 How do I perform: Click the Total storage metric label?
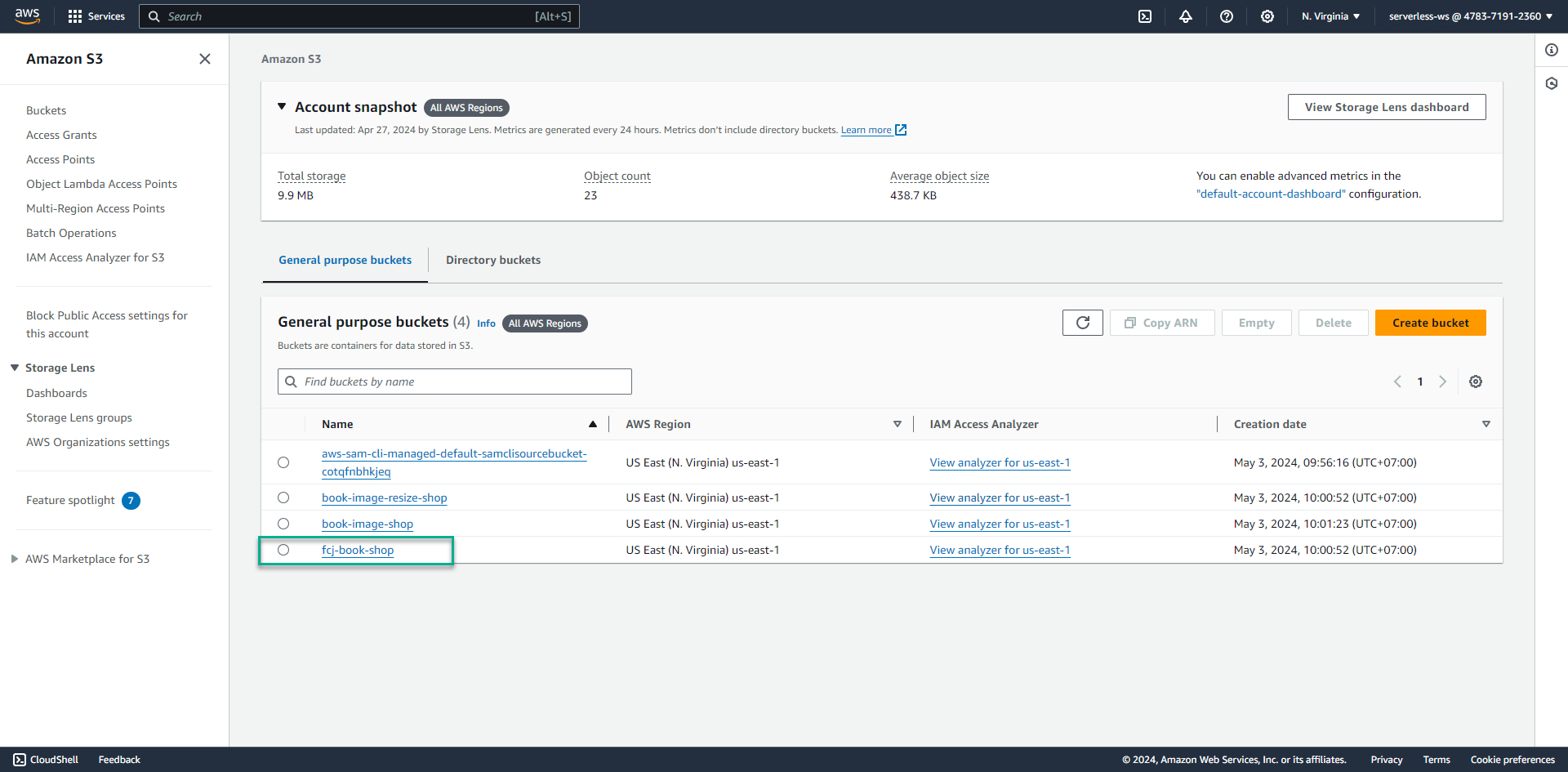(x=311, y=176)
